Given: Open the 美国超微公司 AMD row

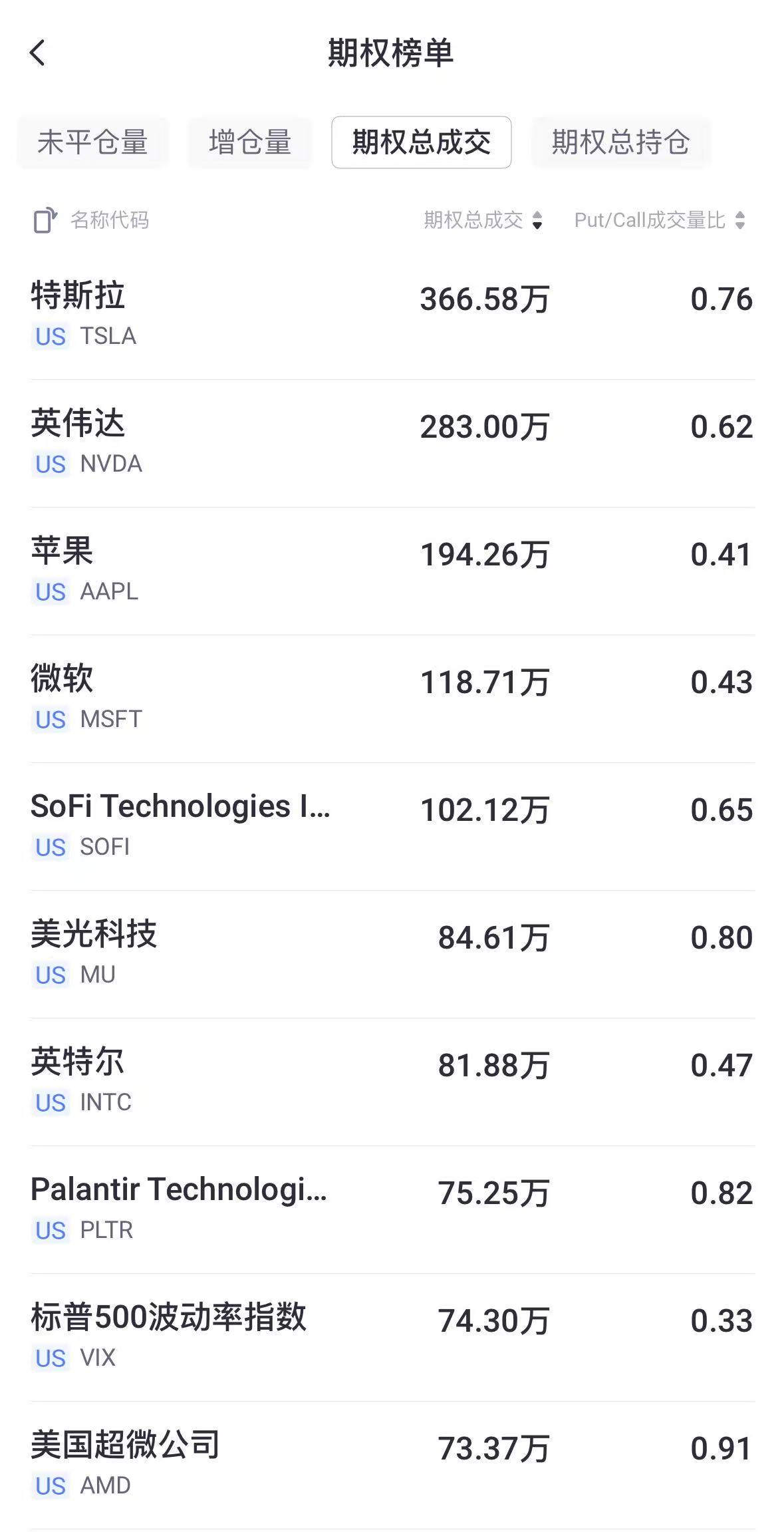Looking at the screenshot, I should 392,1464.
